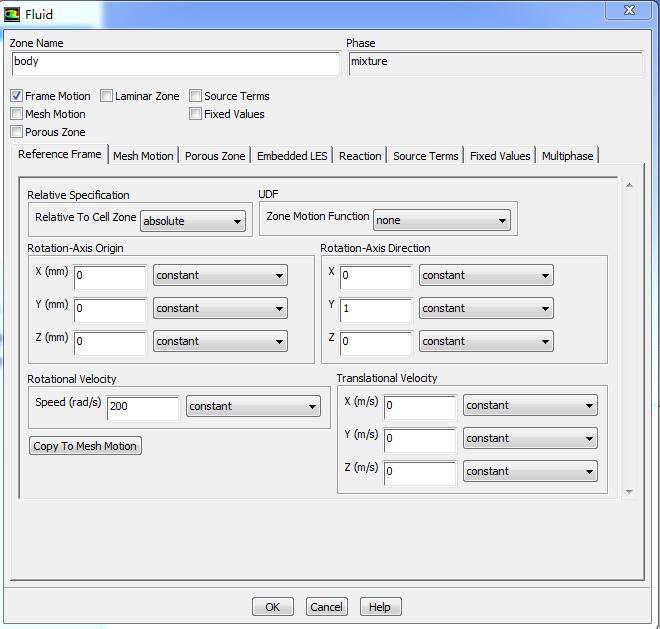Click the Copy To Mesh Motion button
This screenshot has width=660, height=629.
pos(85,446)
